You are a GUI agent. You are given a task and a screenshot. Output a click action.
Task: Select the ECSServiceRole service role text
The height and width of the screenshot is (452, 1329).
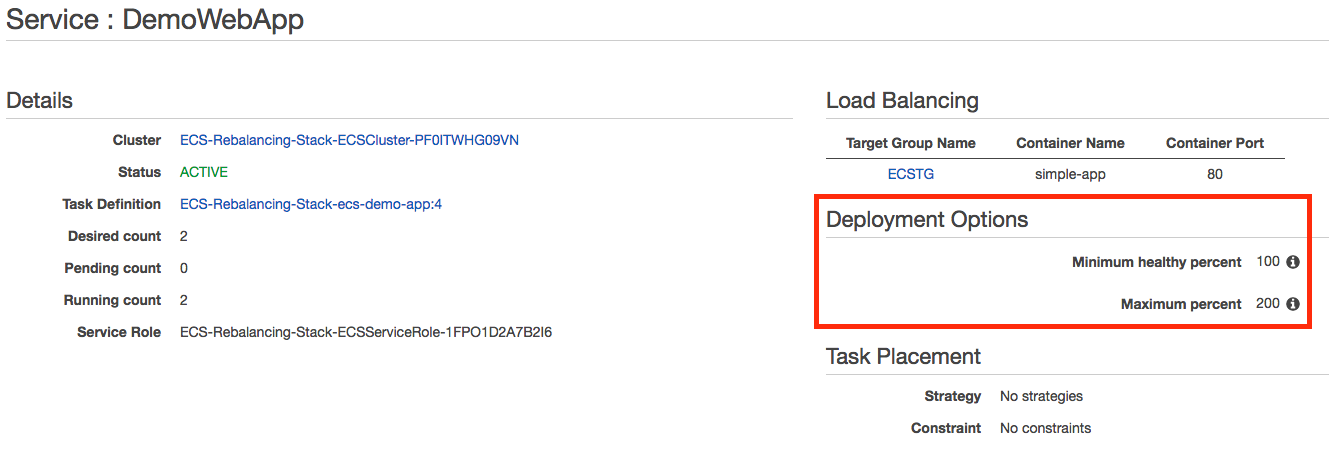(x=366, y=332)
